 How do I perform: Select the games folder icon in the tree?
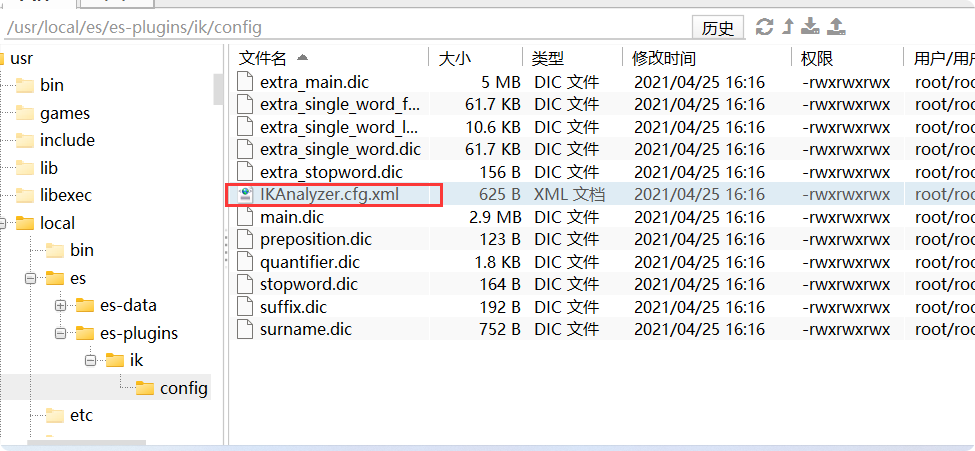pos(25,113)
